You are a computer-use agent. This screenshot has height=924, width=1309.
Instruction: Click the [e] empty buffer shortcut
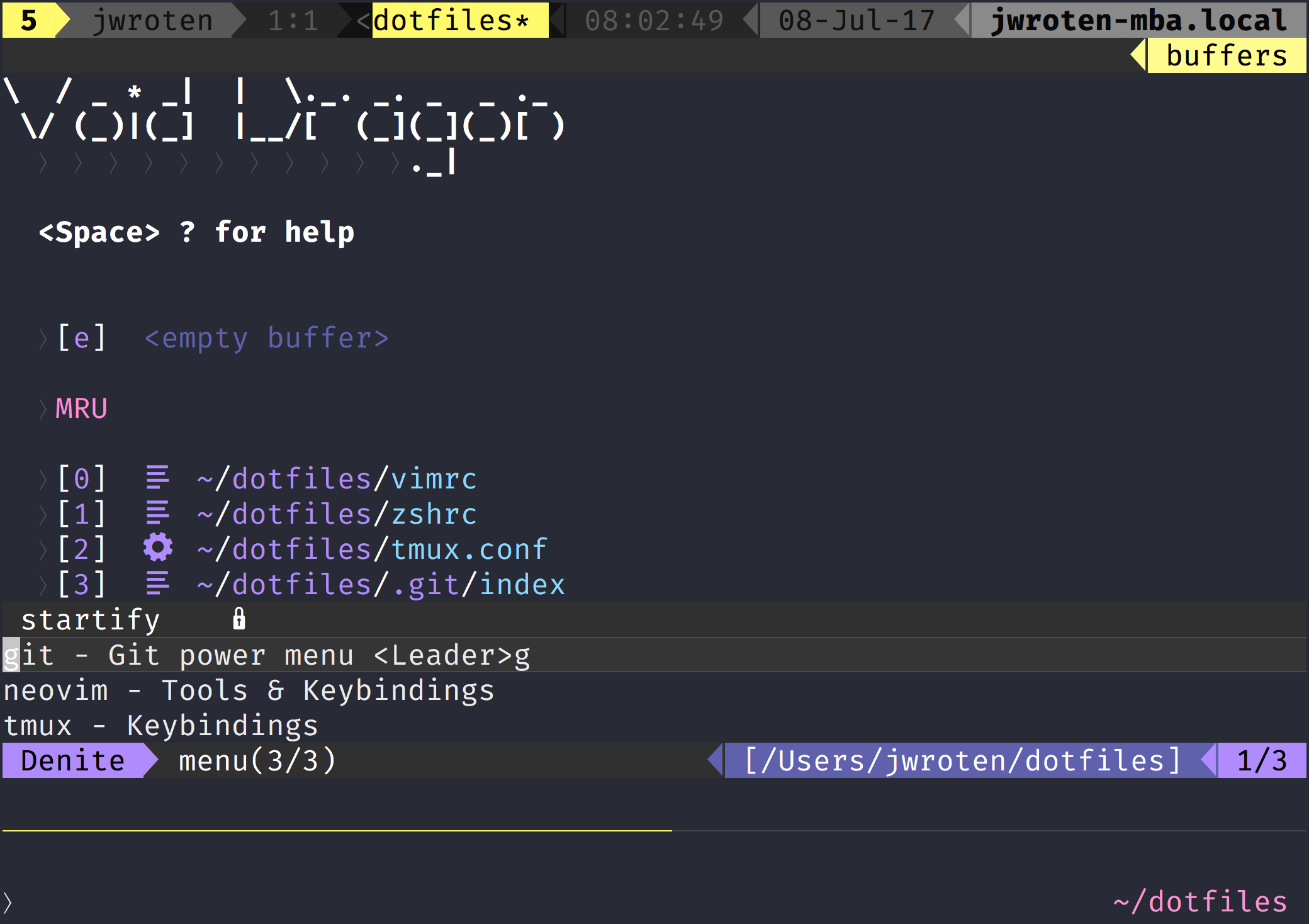point(82,339)
